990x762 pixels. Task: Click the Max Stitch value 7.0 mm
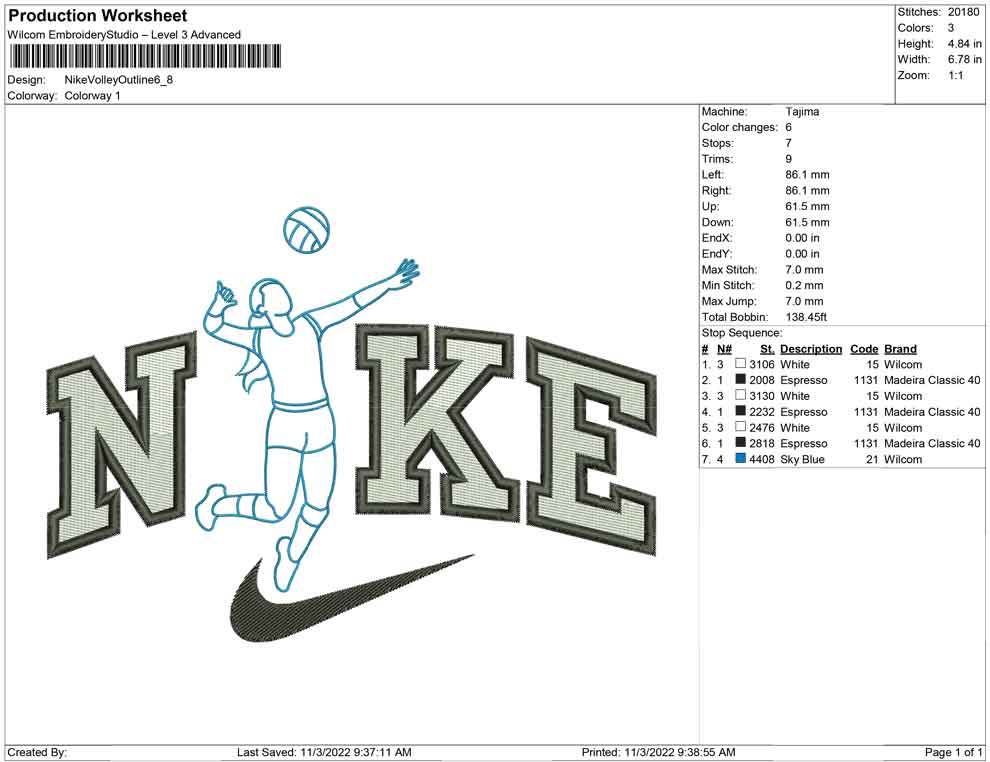[804, 270]
